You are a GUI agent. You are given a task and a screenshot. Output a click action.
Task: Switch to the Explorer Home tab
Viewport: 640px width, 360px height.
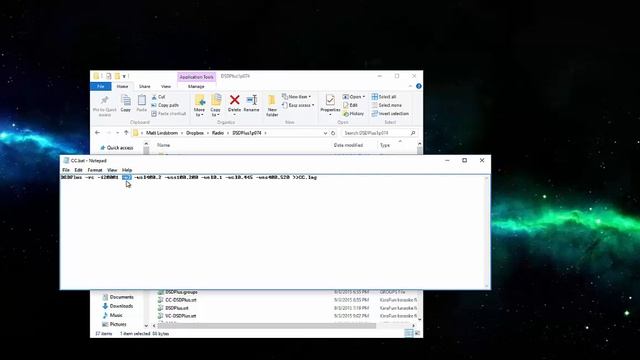[122, 86]
